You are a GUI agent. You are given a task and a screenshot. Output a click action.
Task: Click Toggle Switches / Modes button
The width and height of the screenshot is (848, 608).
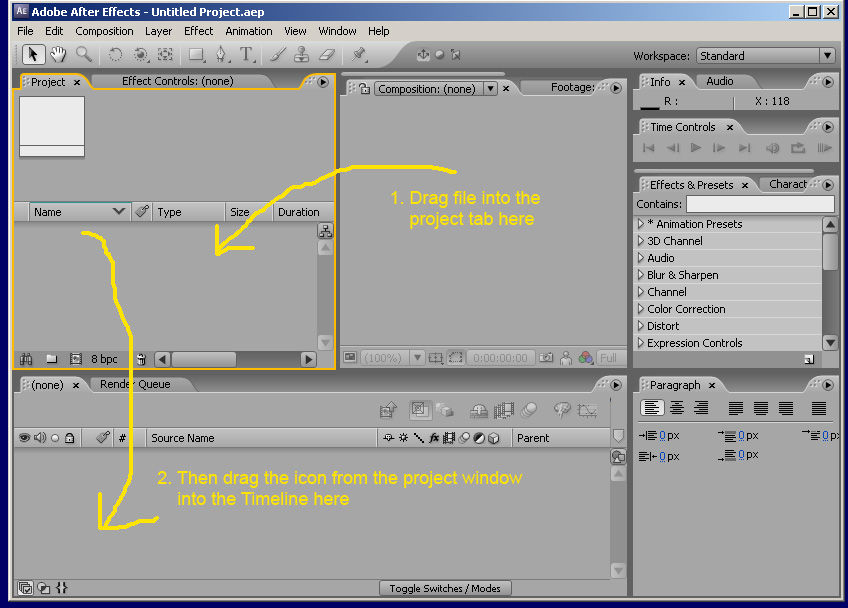tap(445, 588)
